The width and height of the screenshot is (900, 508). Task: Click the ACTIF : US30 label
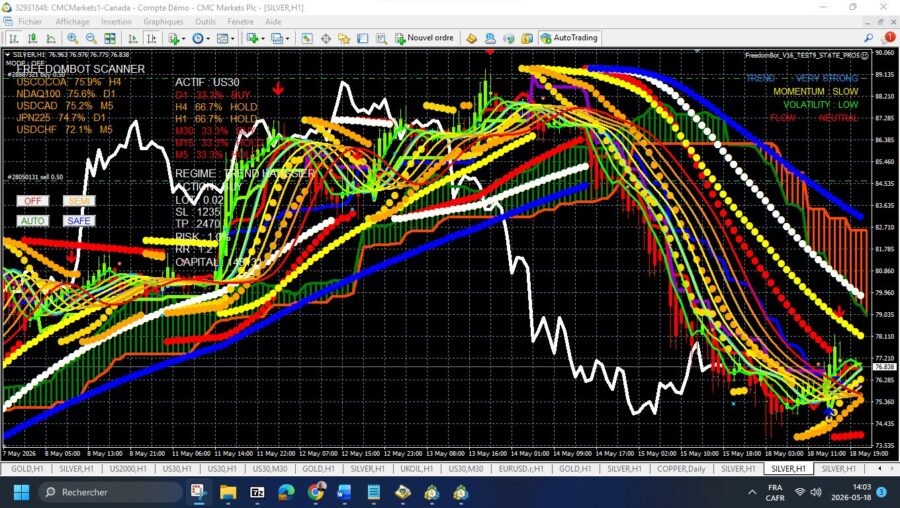click(x=207, y=83)
